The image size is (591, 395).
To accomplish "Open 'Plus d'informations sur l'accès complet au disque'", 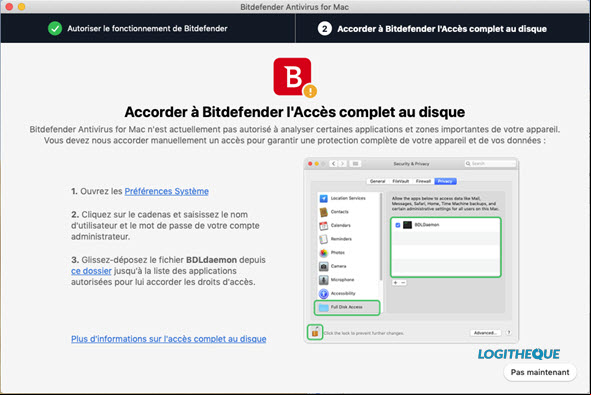I will (168, 339).
